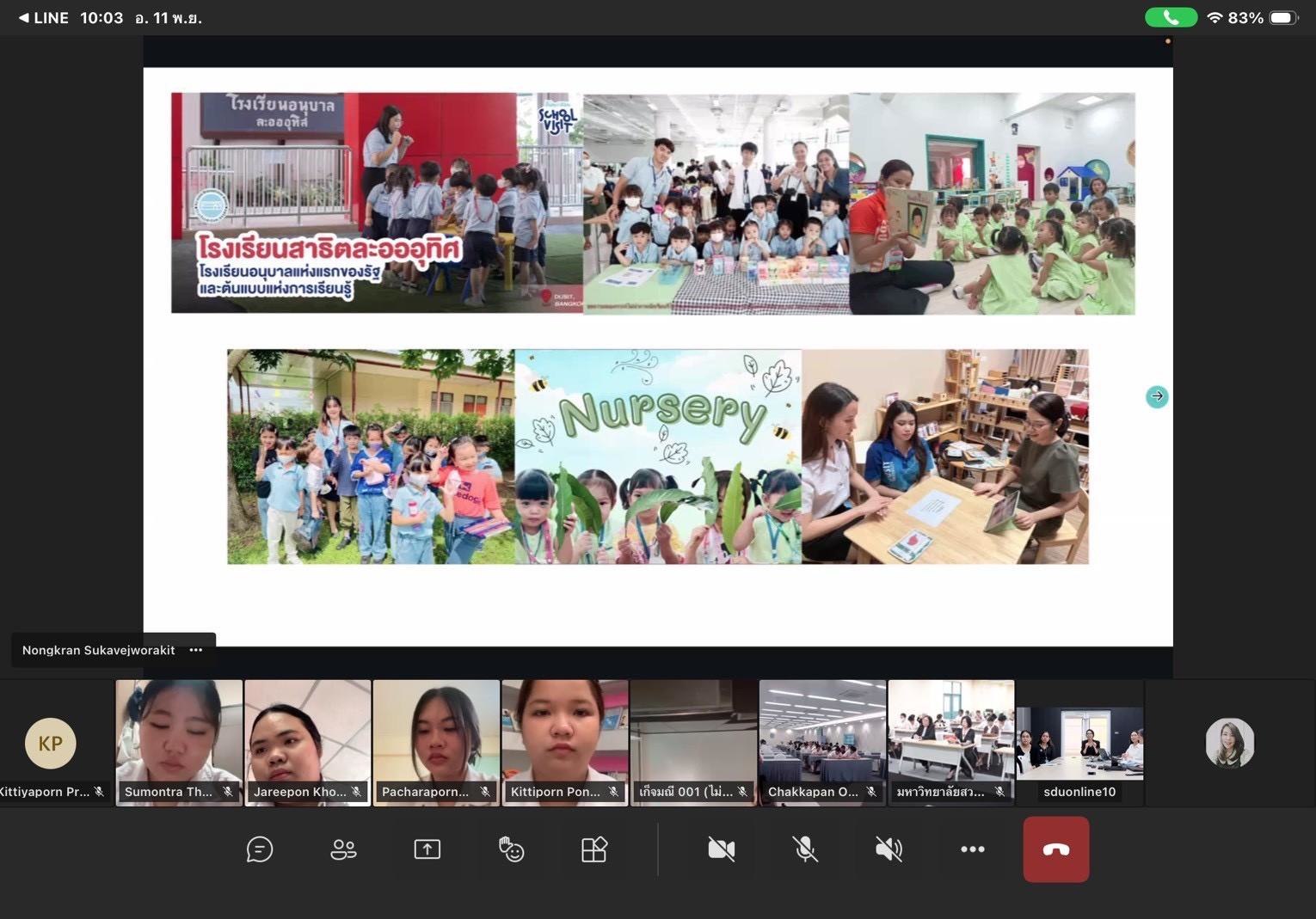Unmute the microphone
This screenshot has height=919, width=1316.
coord(805,849)
